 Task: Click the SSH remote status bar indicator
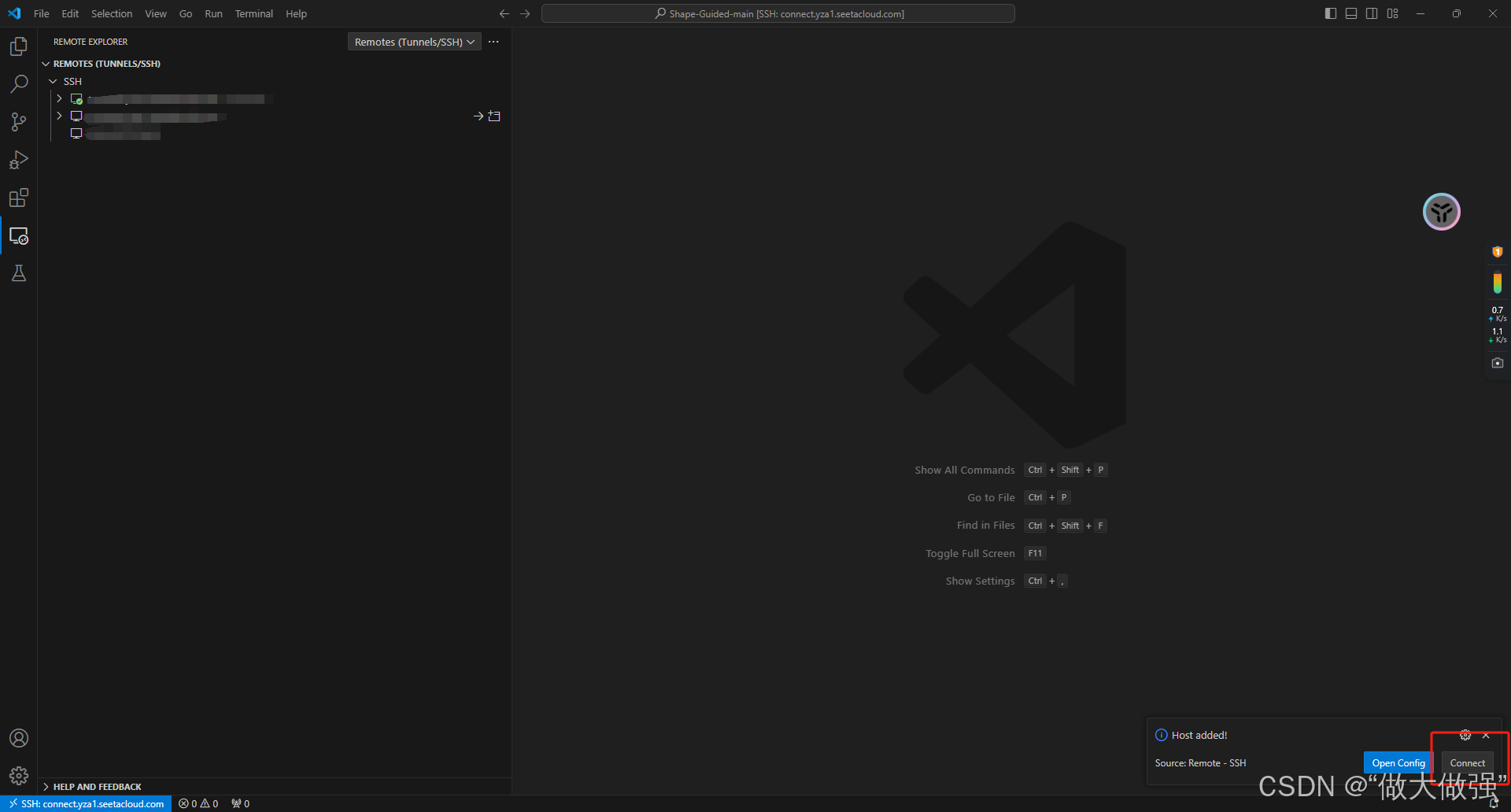[x=87, y=803]
